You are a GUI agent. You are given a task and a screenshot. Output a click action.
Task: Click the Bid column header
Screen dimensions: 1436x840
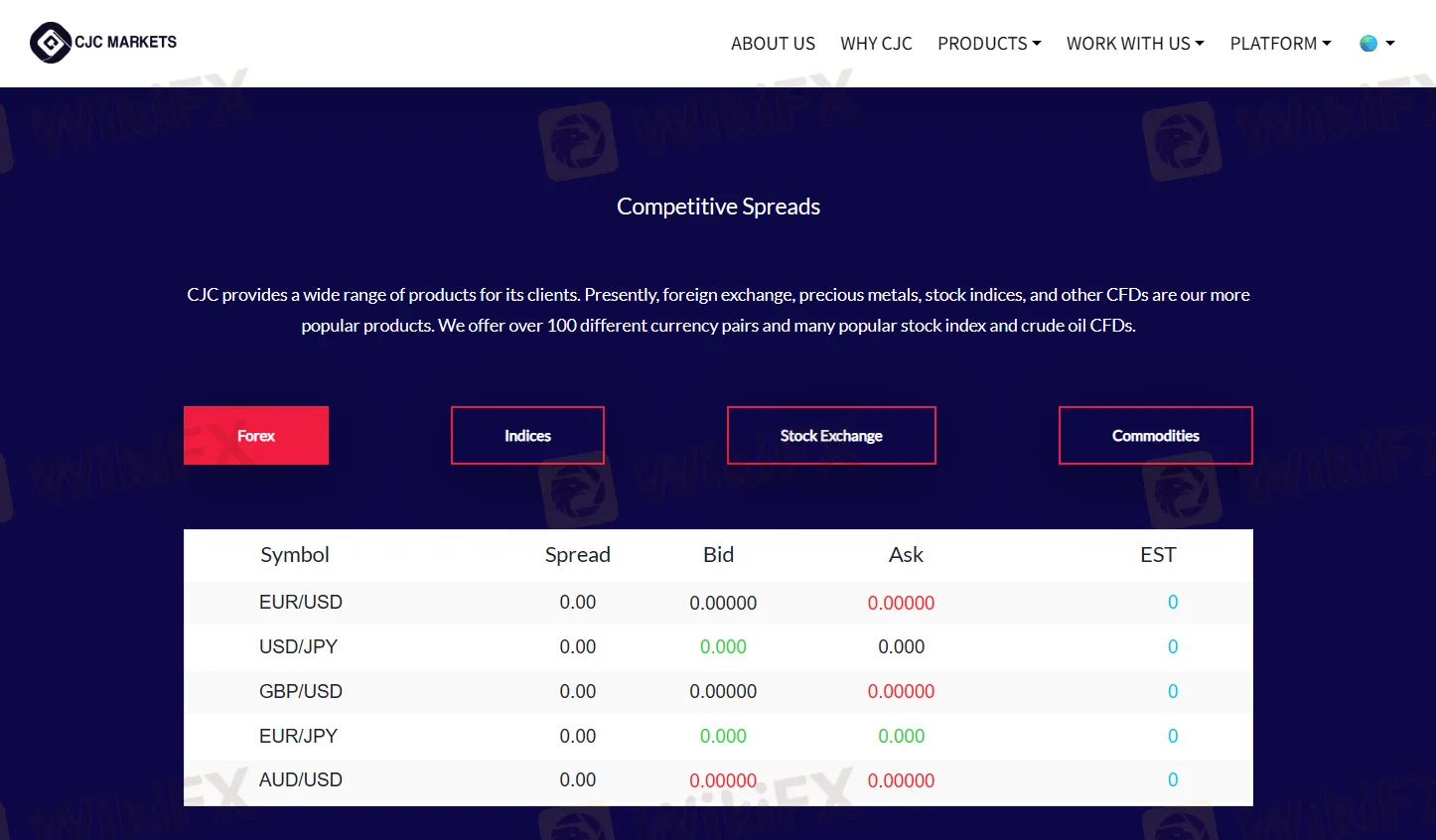point(718,555)
